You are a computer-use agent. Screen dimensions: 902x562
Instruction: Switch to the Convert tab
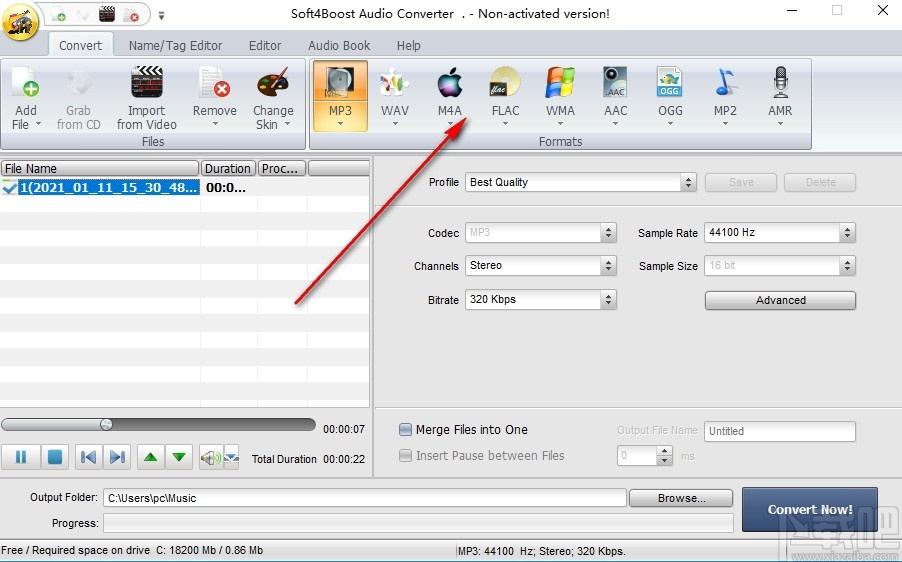point(80,45)
